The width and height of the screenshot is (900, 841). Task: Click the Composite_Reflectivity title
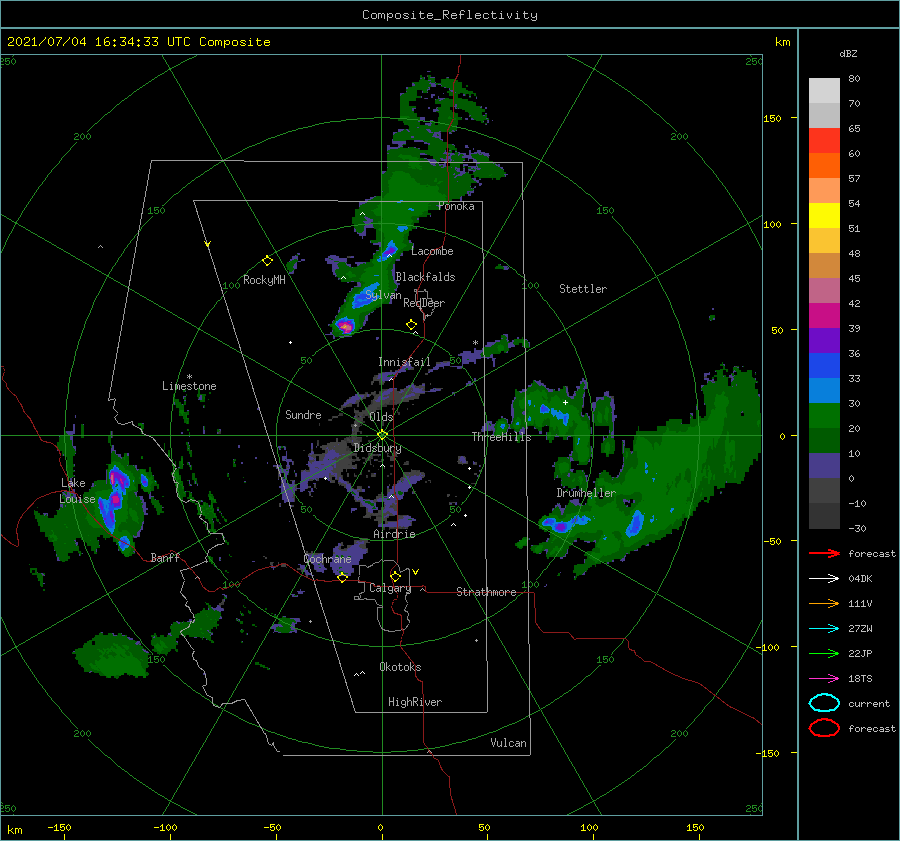[450, 15]
